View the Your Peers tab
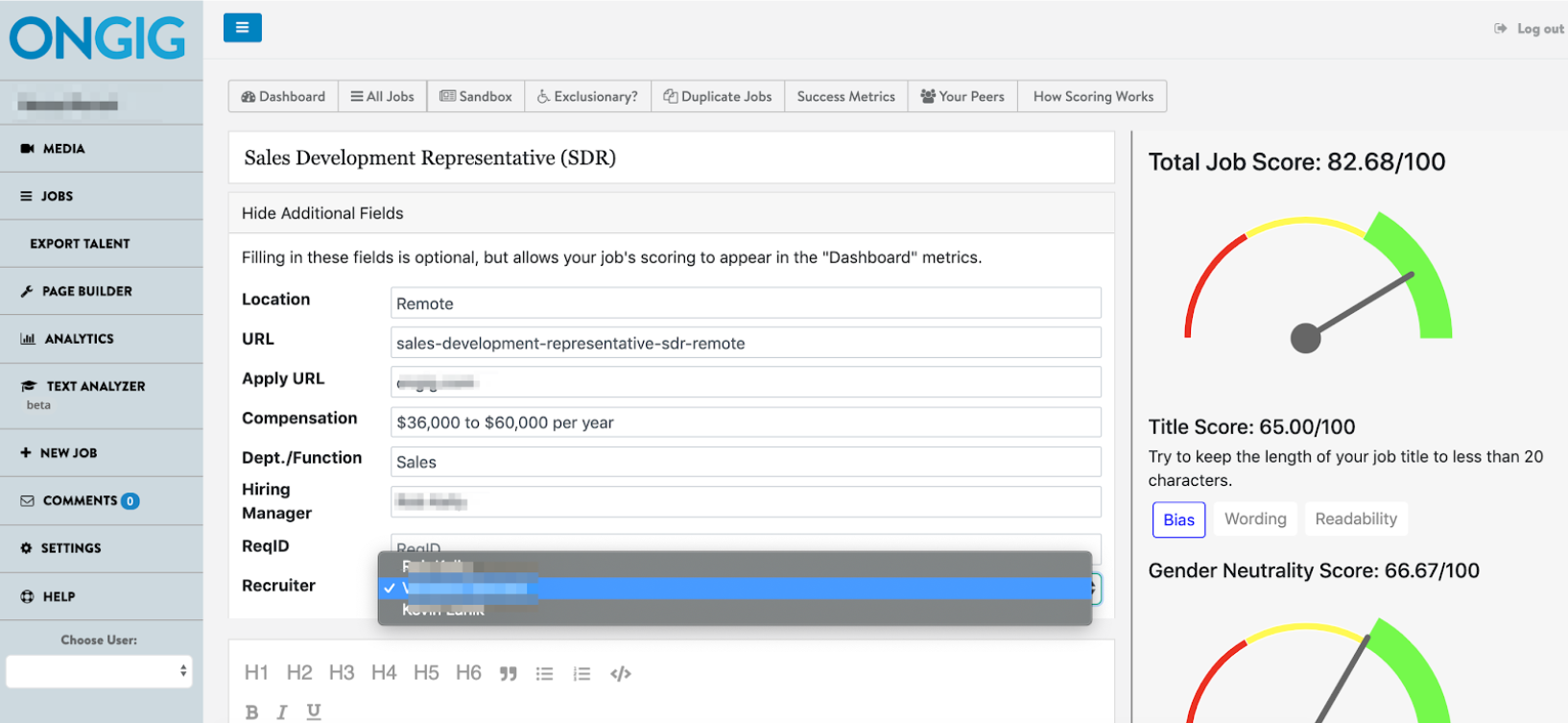This screenshot has width=1568, height=723. click(962, 96)
